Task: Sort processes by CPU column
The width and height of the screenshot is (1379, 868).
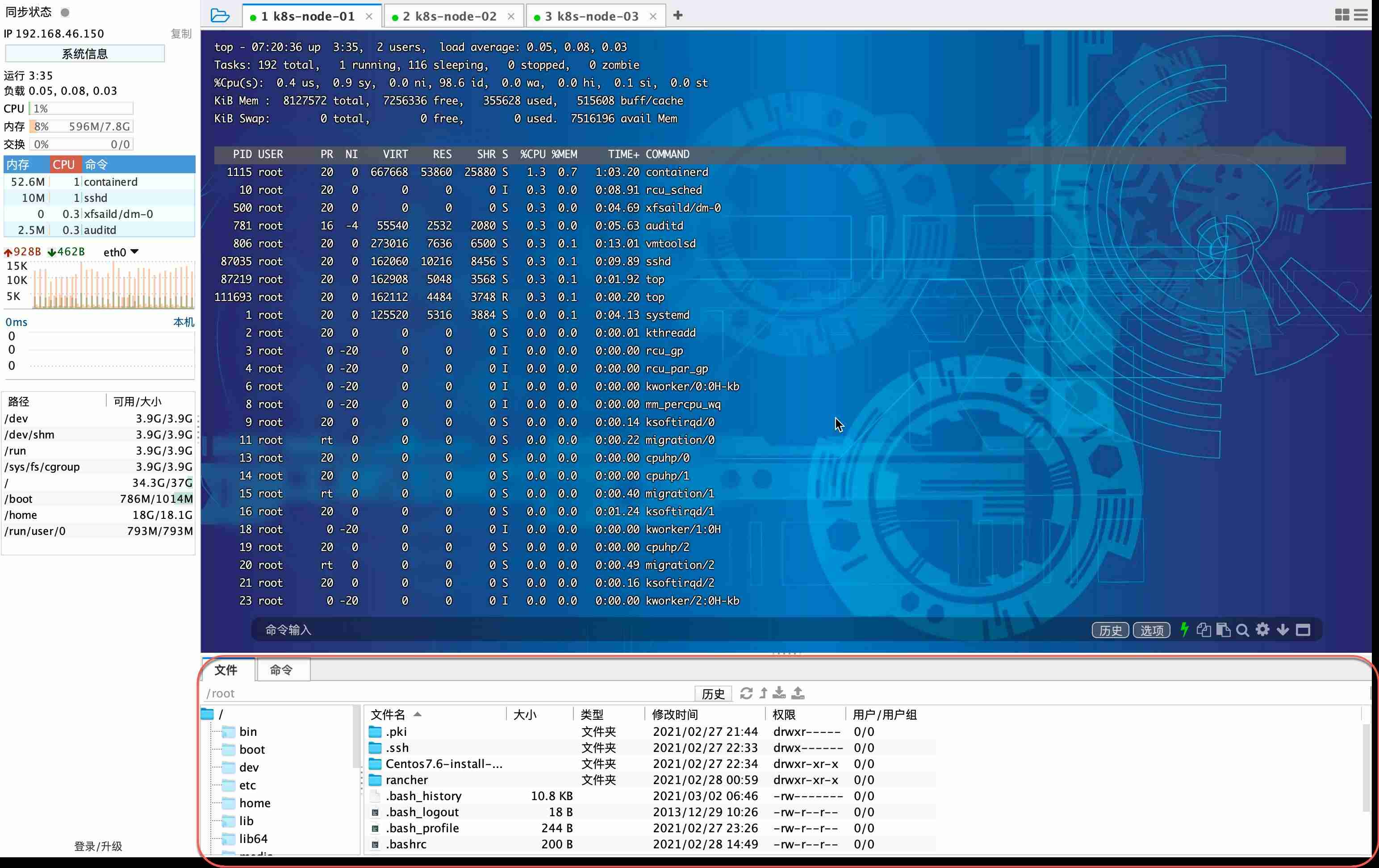Action: point(64,164)
